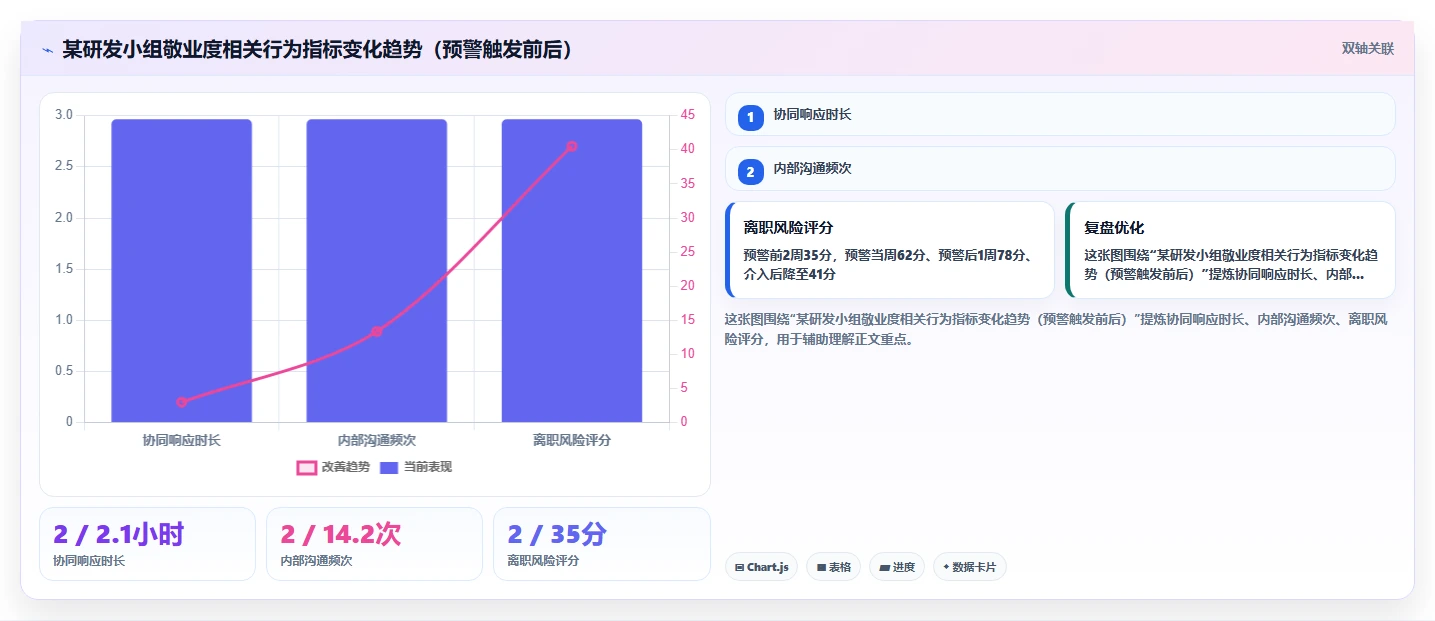Click the chart title 某研发小组敬业度相关行为指标变化趋势
The width and height of the screenshot is (1435, 621).
click(318, 49)
